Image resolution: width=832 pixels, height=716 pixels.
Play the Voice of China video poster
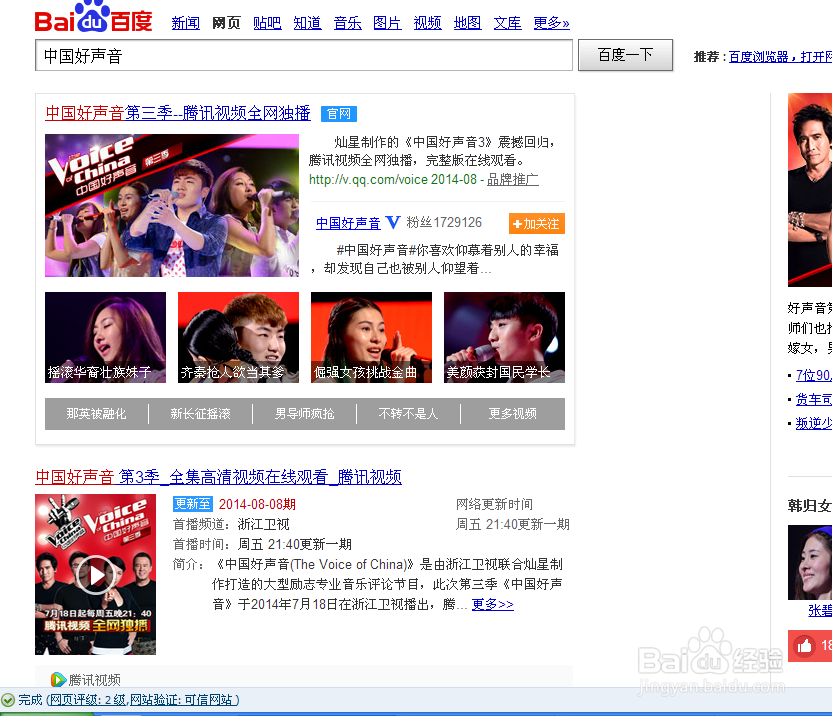tap(96, 574)
